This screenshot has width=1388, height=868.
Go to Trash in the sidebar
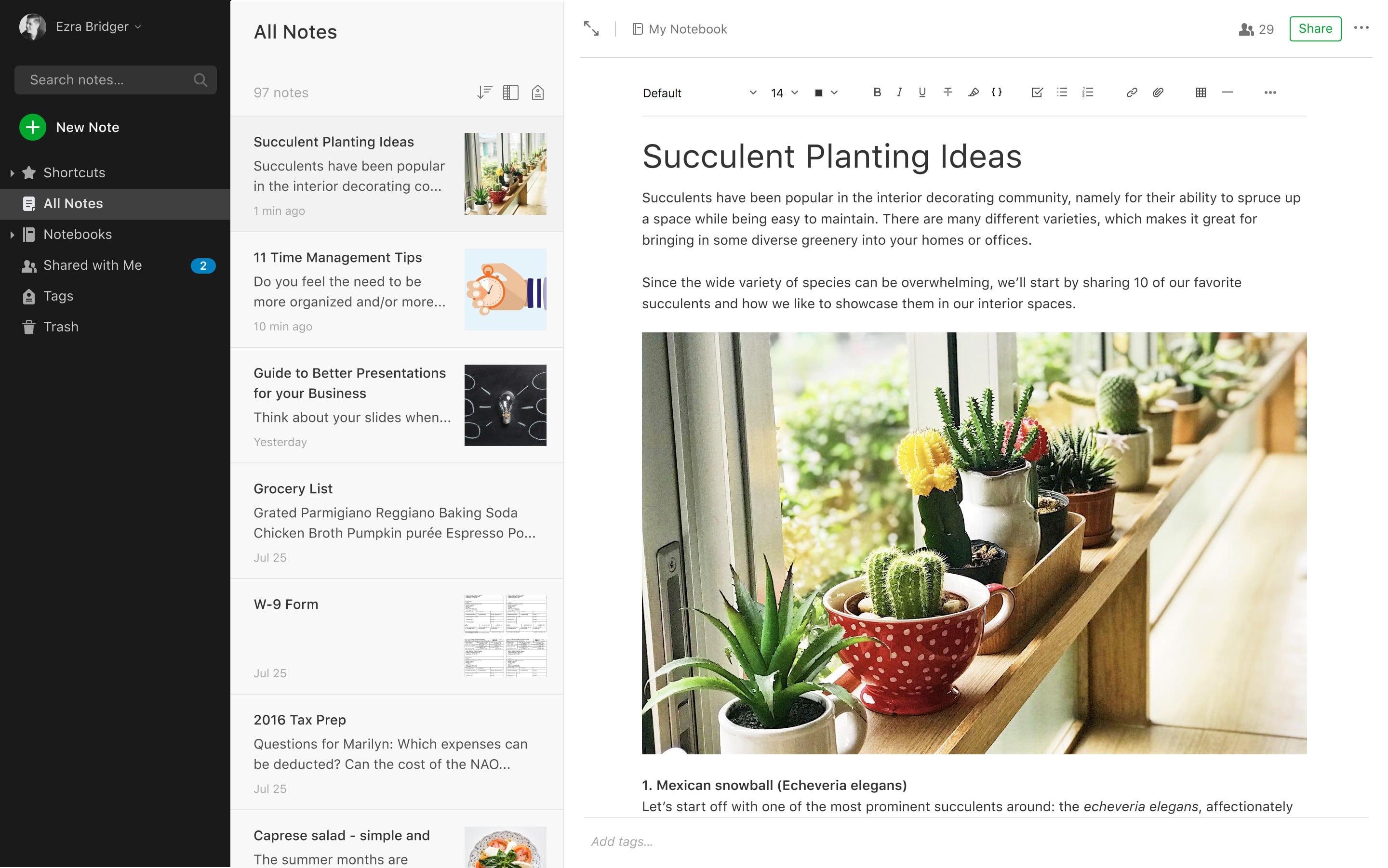pos(60,326)
